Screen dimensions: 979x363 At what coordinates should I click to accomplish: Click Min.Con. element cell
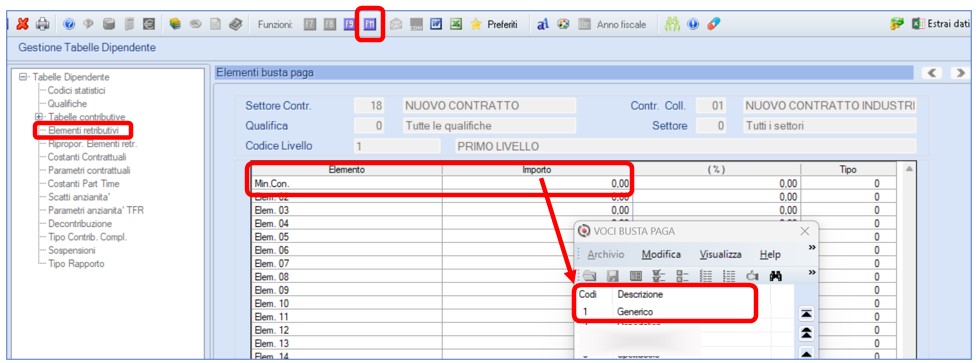[x=347, y=184]
